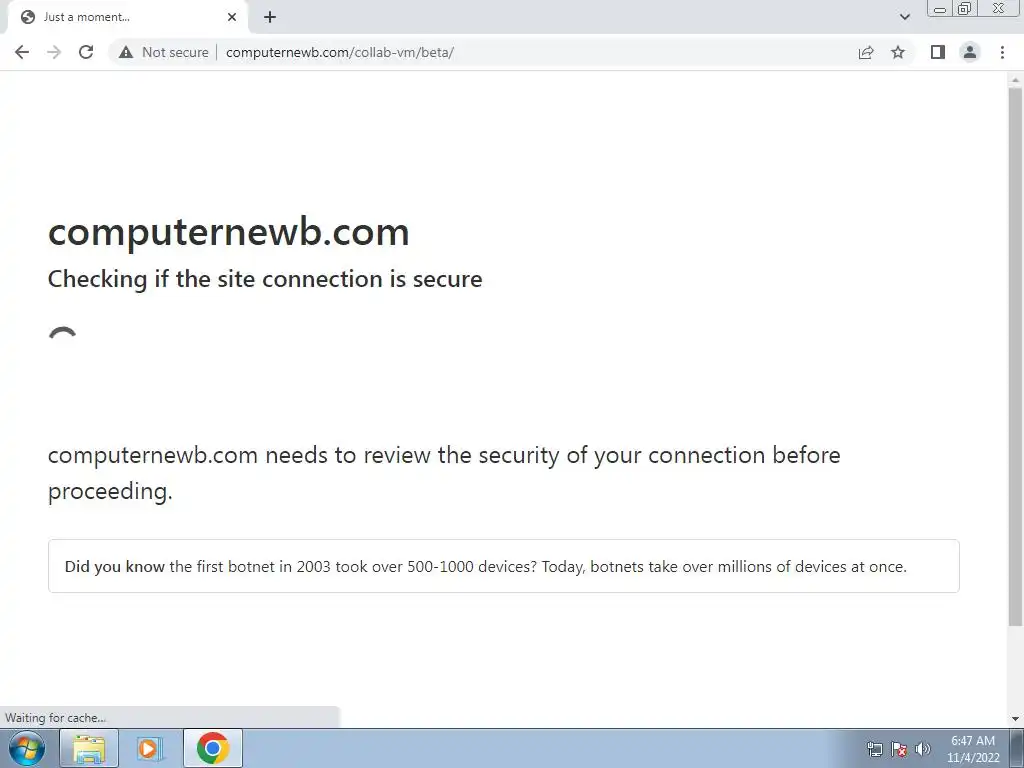This screenshot has height=768, width=1024.
Task: Share this page using the share icon
Action: pos(866,52)
